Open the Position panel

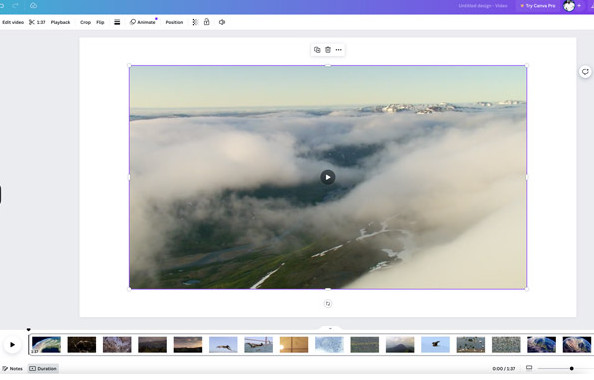174,22
